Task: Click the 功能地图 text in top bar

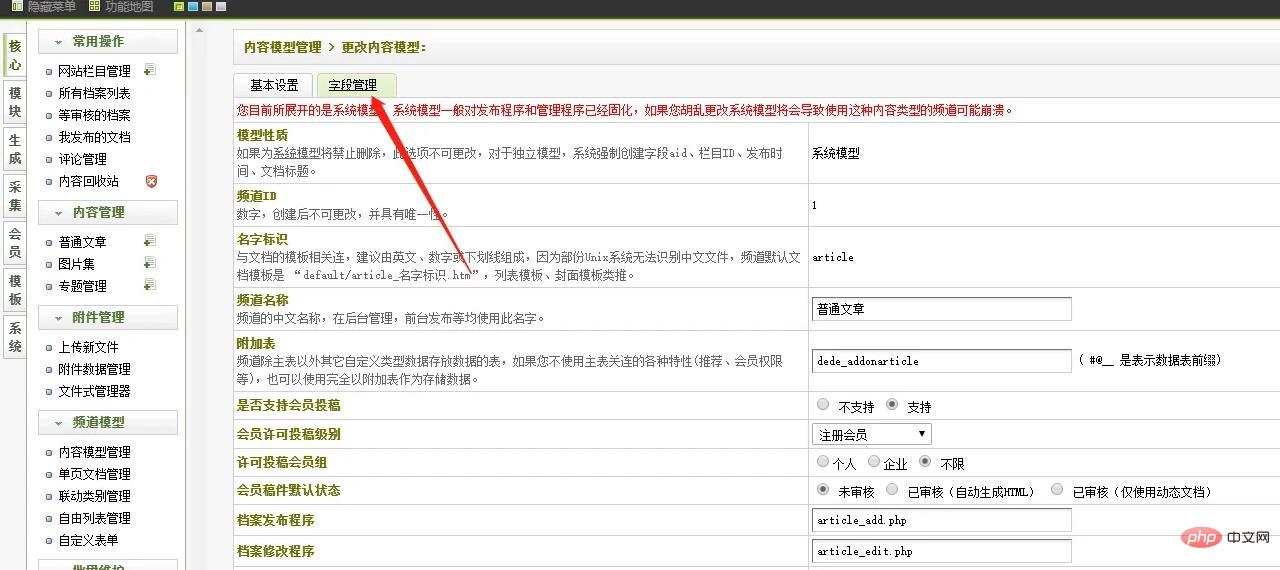Action: pos(129,7)
